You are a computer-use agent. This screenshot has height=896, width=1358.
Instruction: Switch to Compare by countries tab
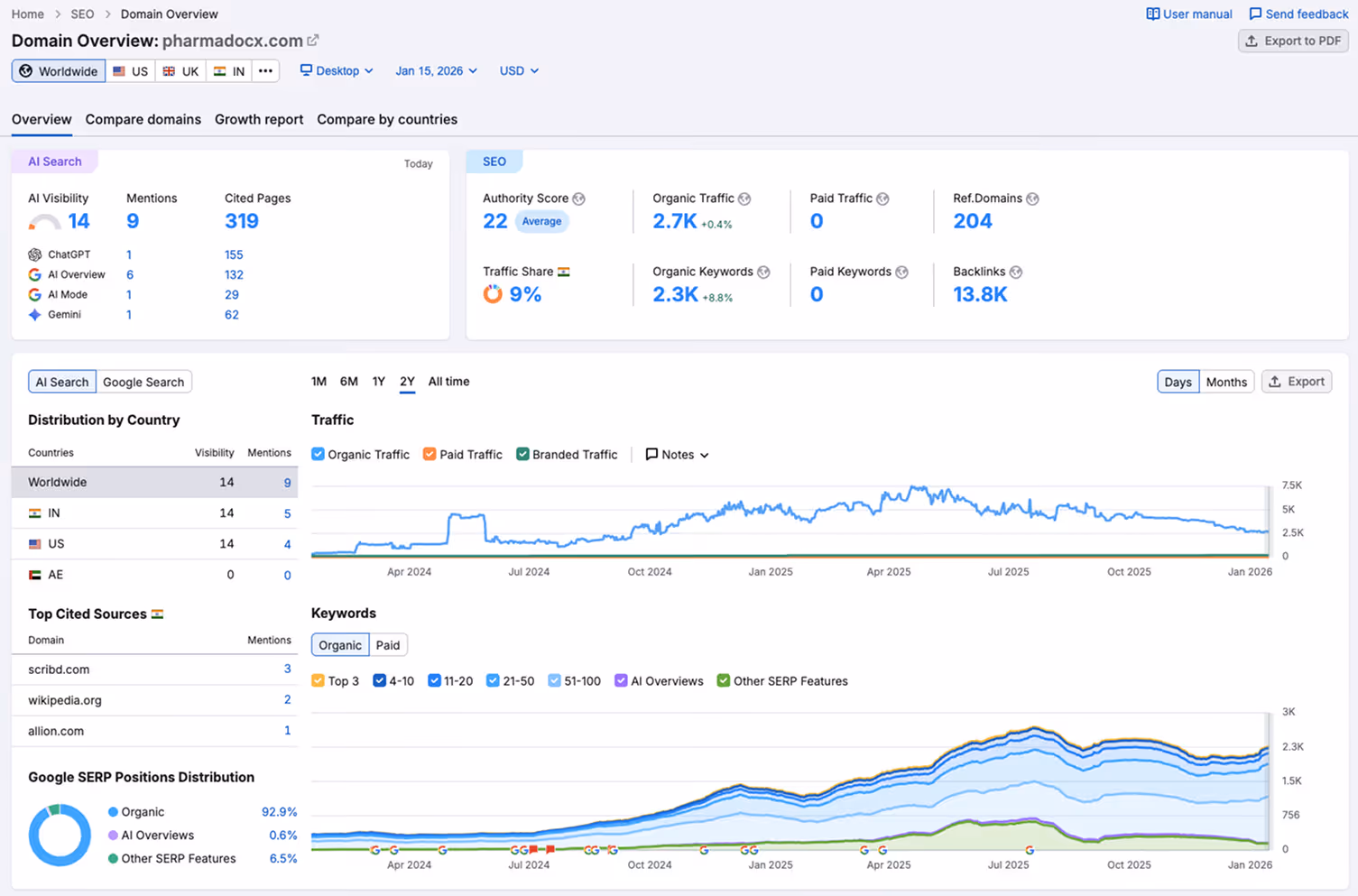tap(387, 119)
